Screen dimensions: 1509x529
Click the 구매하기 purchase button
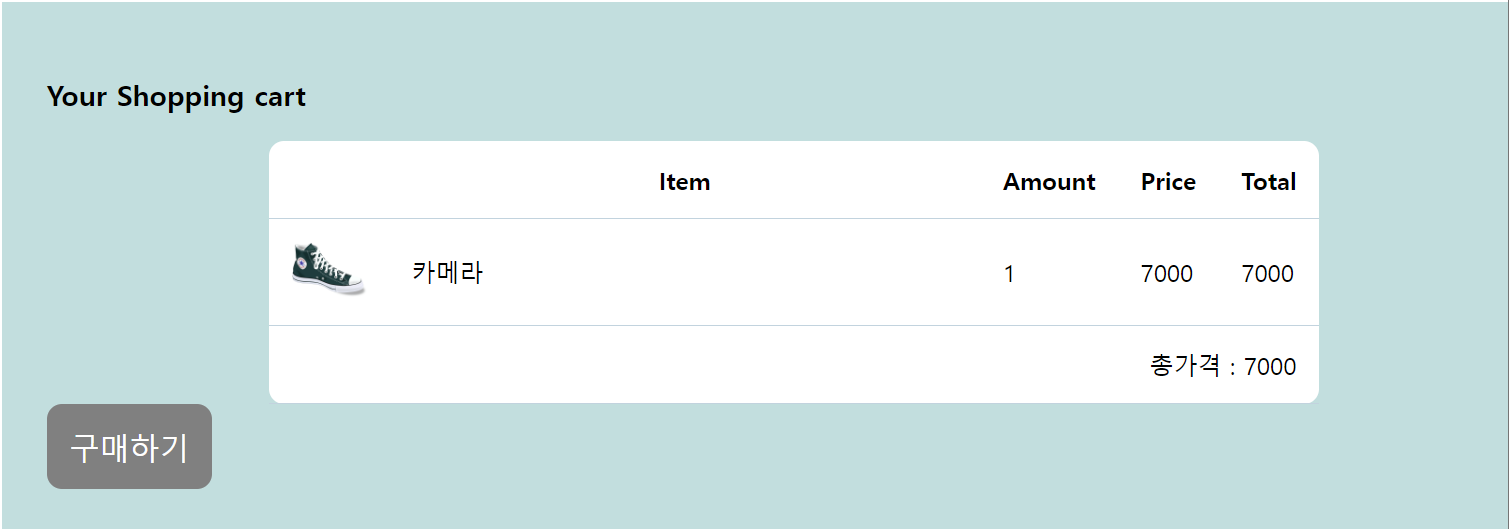129,447
